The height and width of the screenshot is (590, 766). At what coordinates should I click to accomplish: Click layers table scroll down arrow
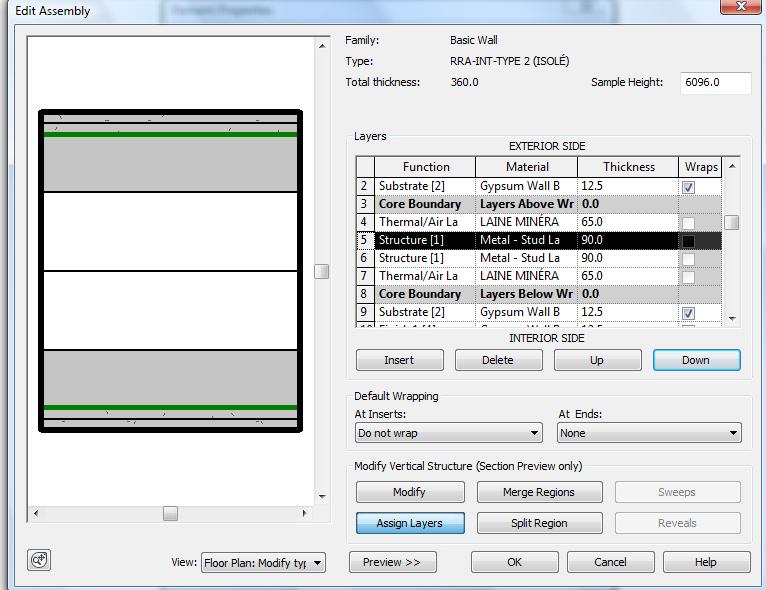point(732,318)
